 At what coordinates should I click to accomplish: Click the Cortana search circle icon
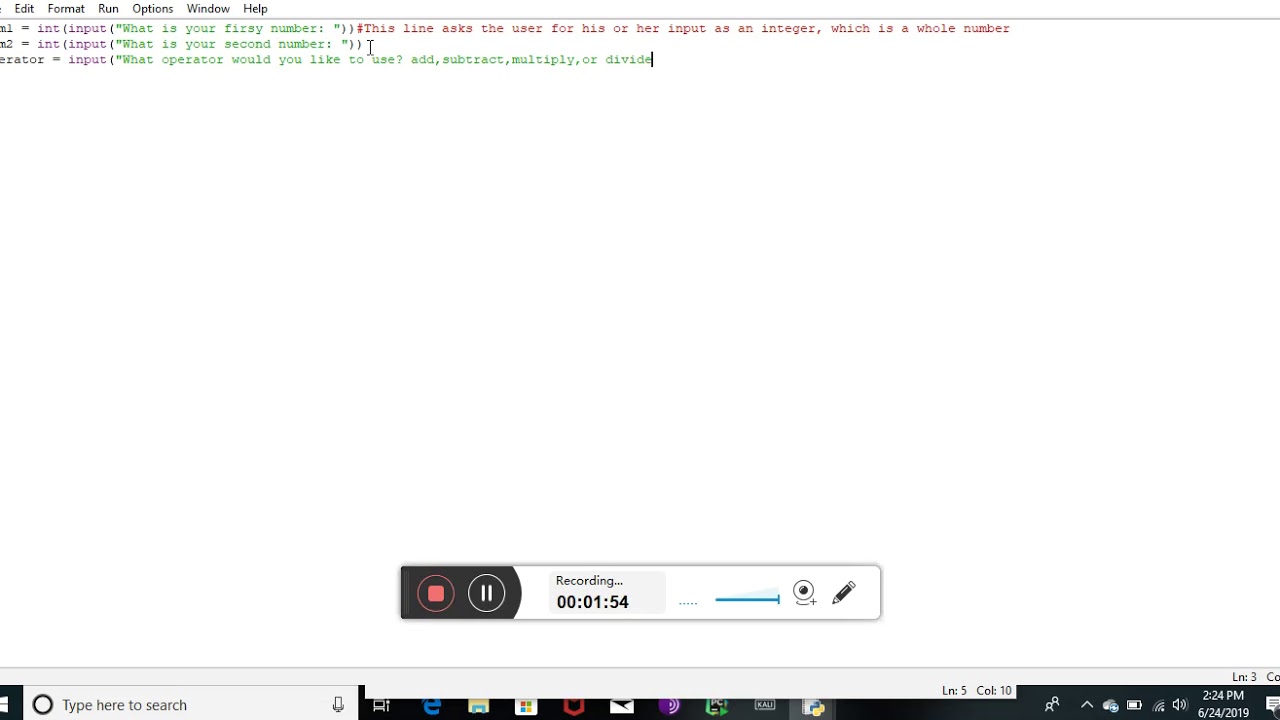coord(42,705)
